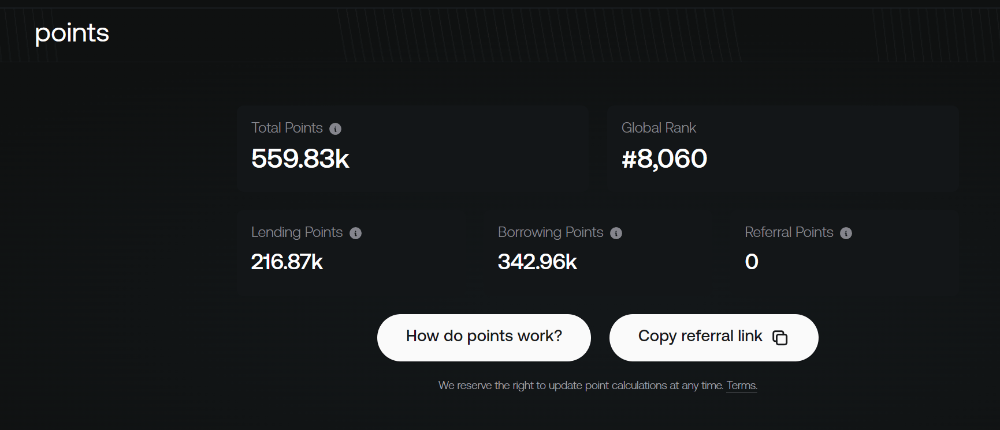Click the info icon beside Total Points
The image size is (1000, 430).
335,129
